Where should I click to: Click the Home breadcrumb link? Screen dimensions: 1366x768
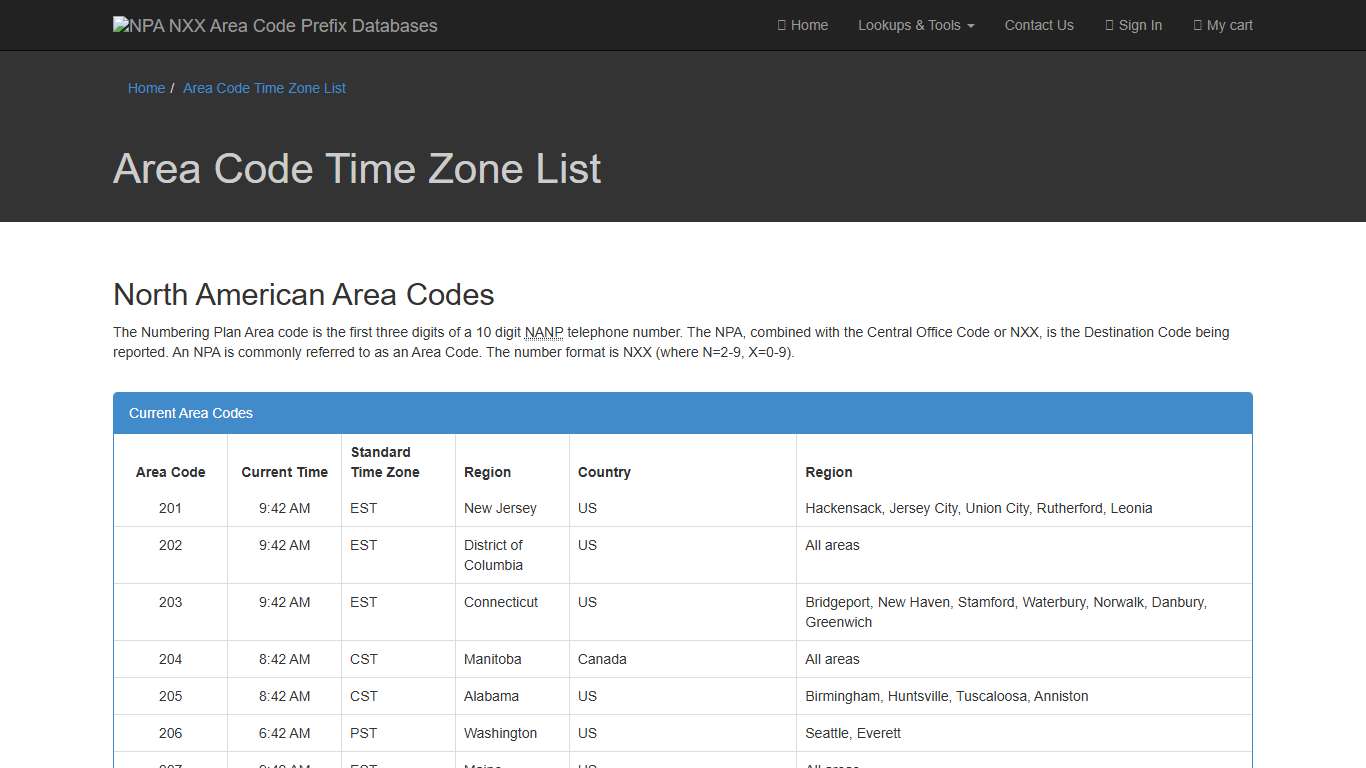(x=146, y=88)
